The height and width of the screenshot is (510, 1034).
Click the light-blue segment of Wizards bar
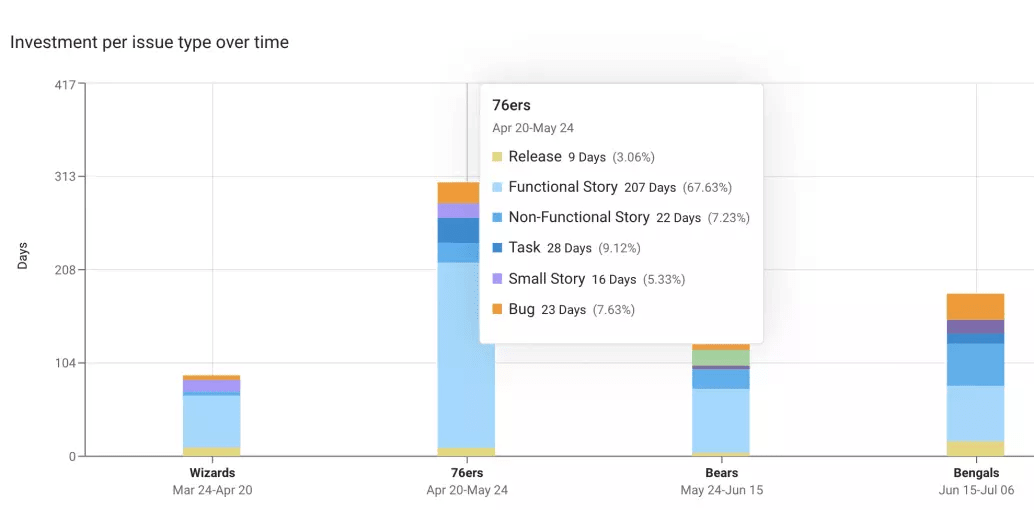coord(212,421)
